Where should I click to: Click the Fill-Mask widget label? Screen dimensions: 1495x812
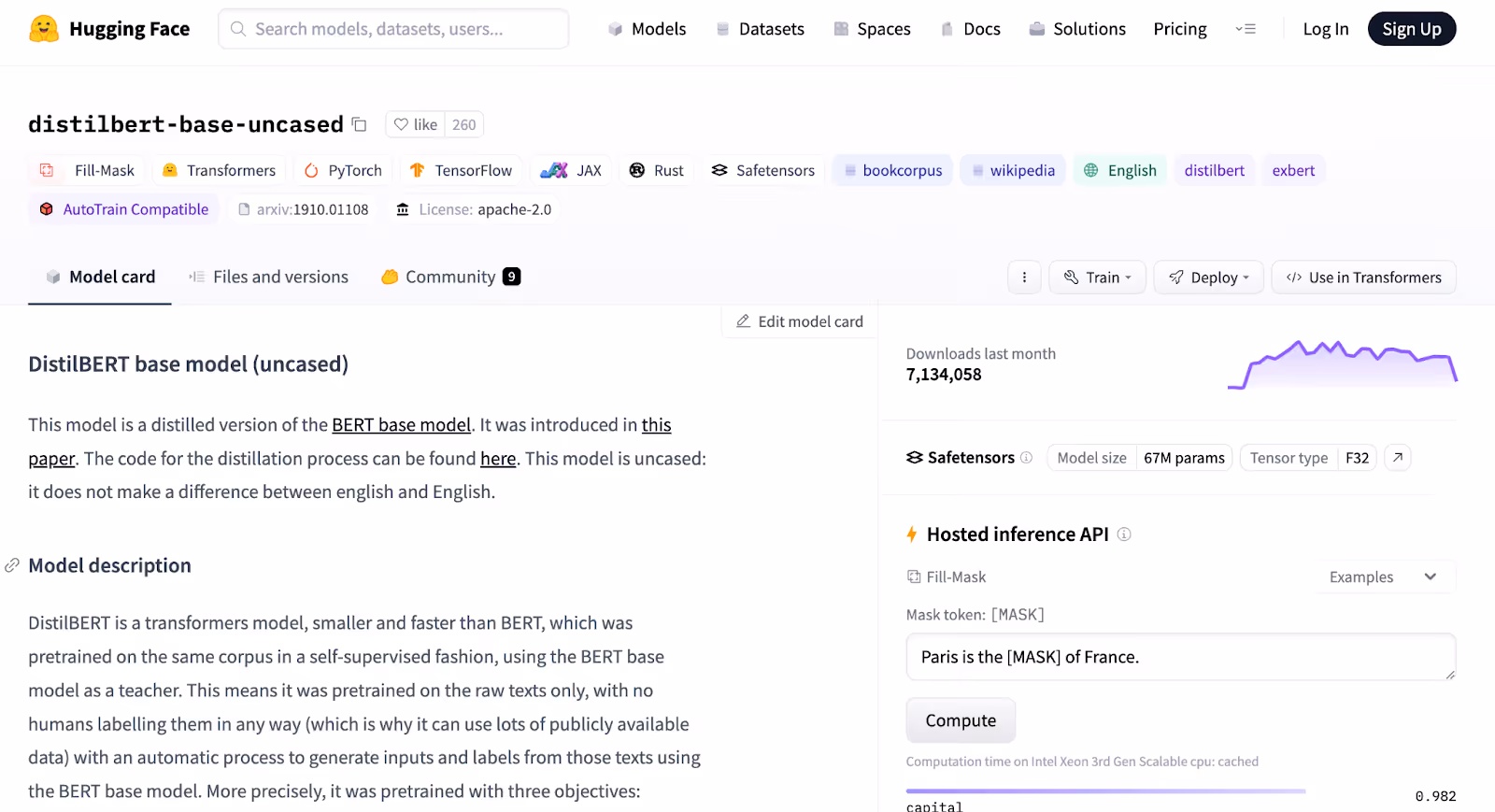pos(947,577)
